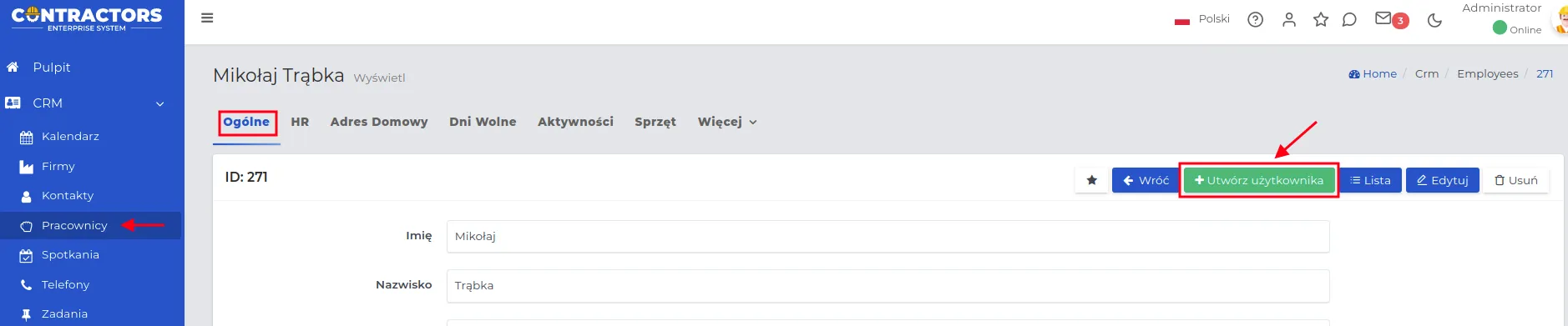The height and width of the screenshot is (326, 1568).
Task: Change language from Polski
Action: click(x=1202, y=19)
